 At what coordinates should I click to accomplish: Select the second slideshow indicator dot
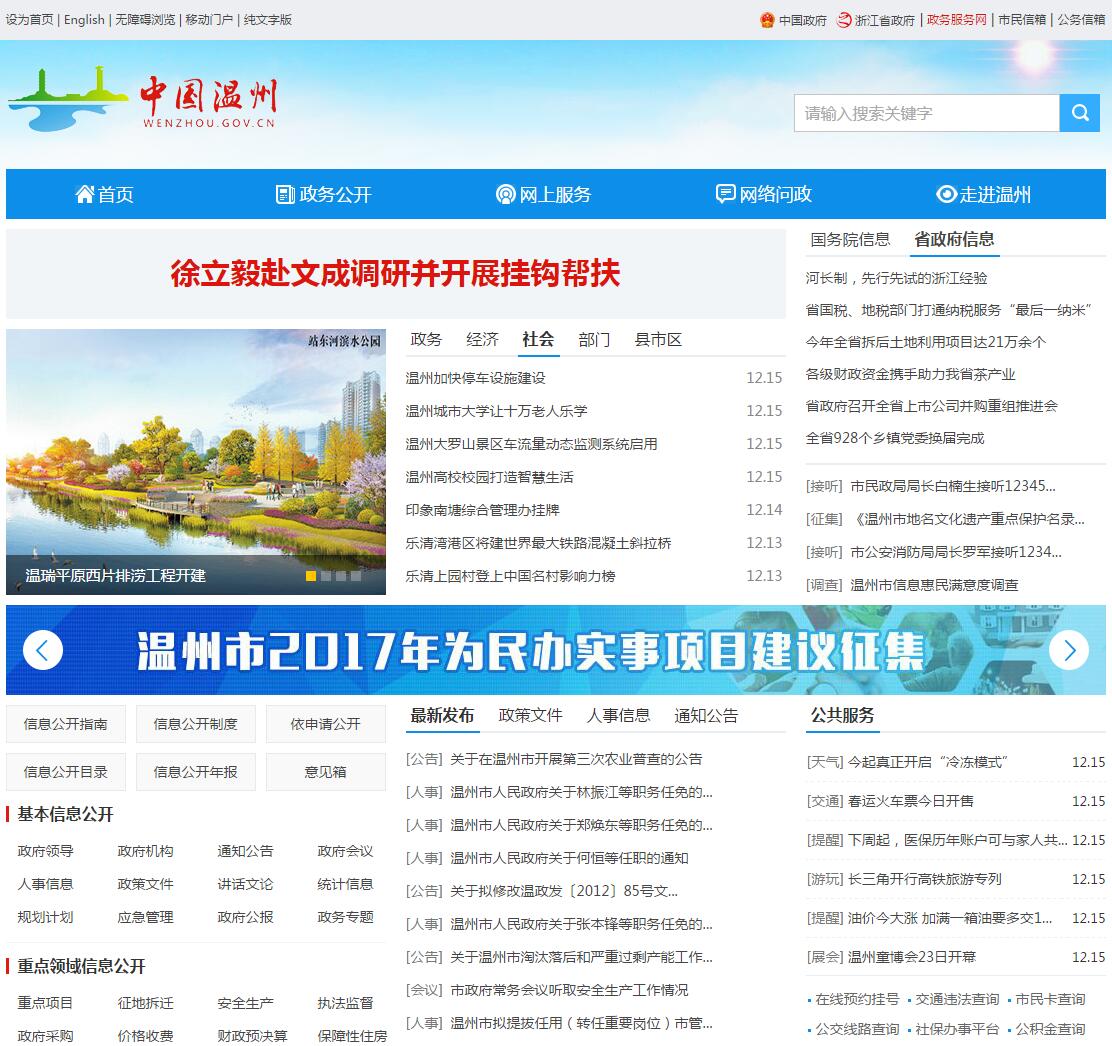point(326,576)
